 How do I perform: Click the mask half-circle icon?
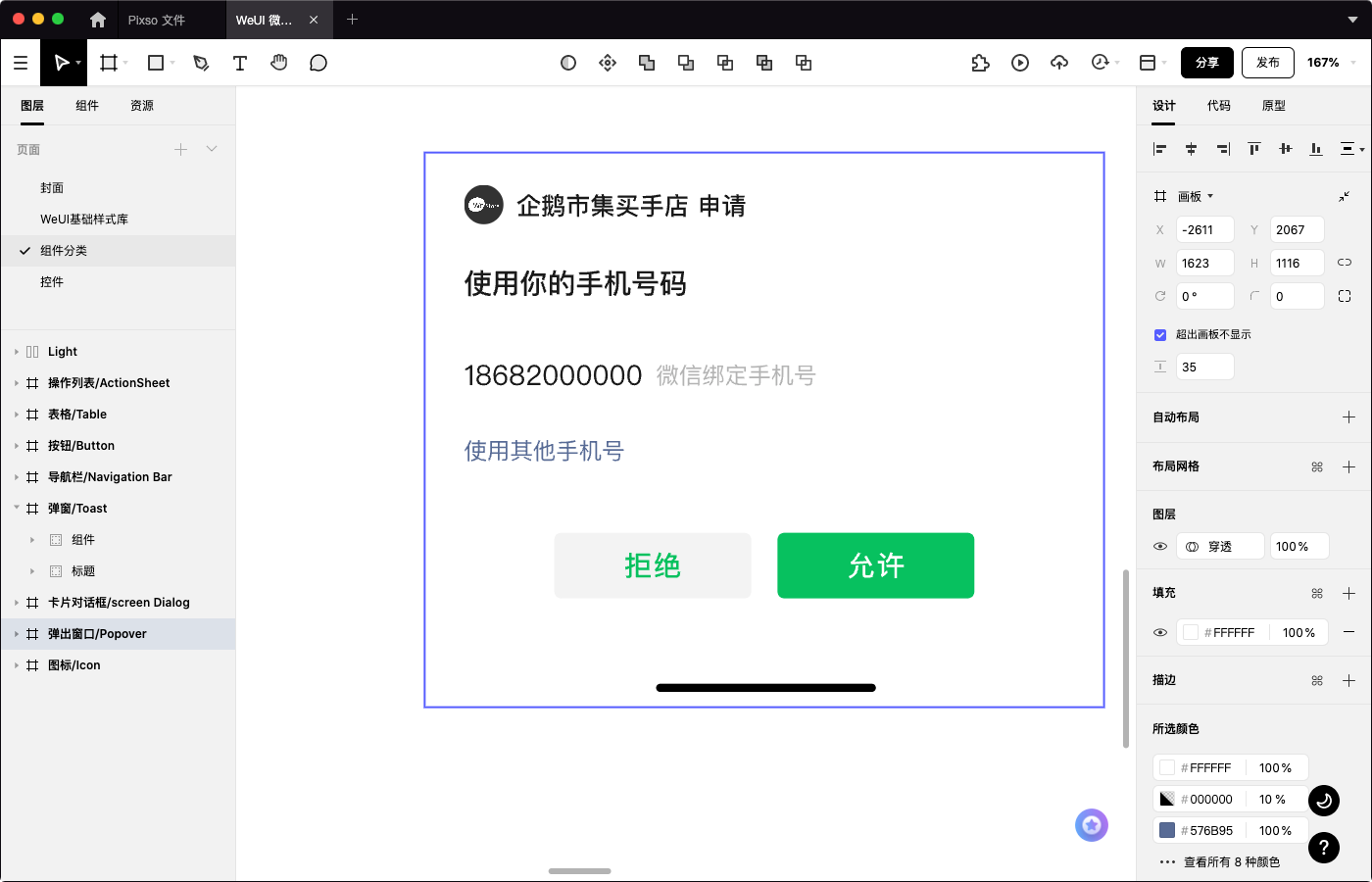[568, 63]
